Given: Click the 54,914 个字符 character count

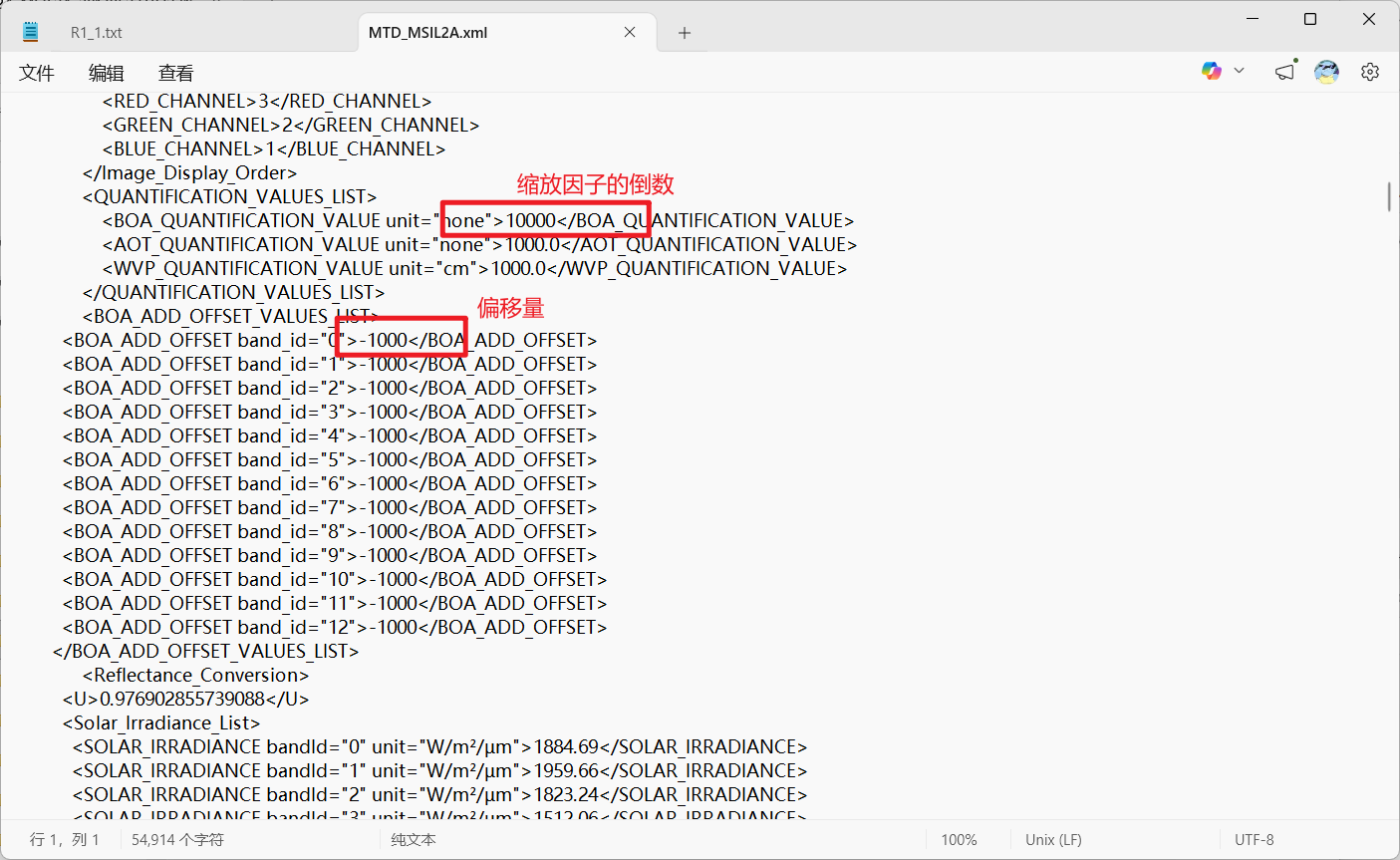Looking at the screenshot, I should coord(178,840).
